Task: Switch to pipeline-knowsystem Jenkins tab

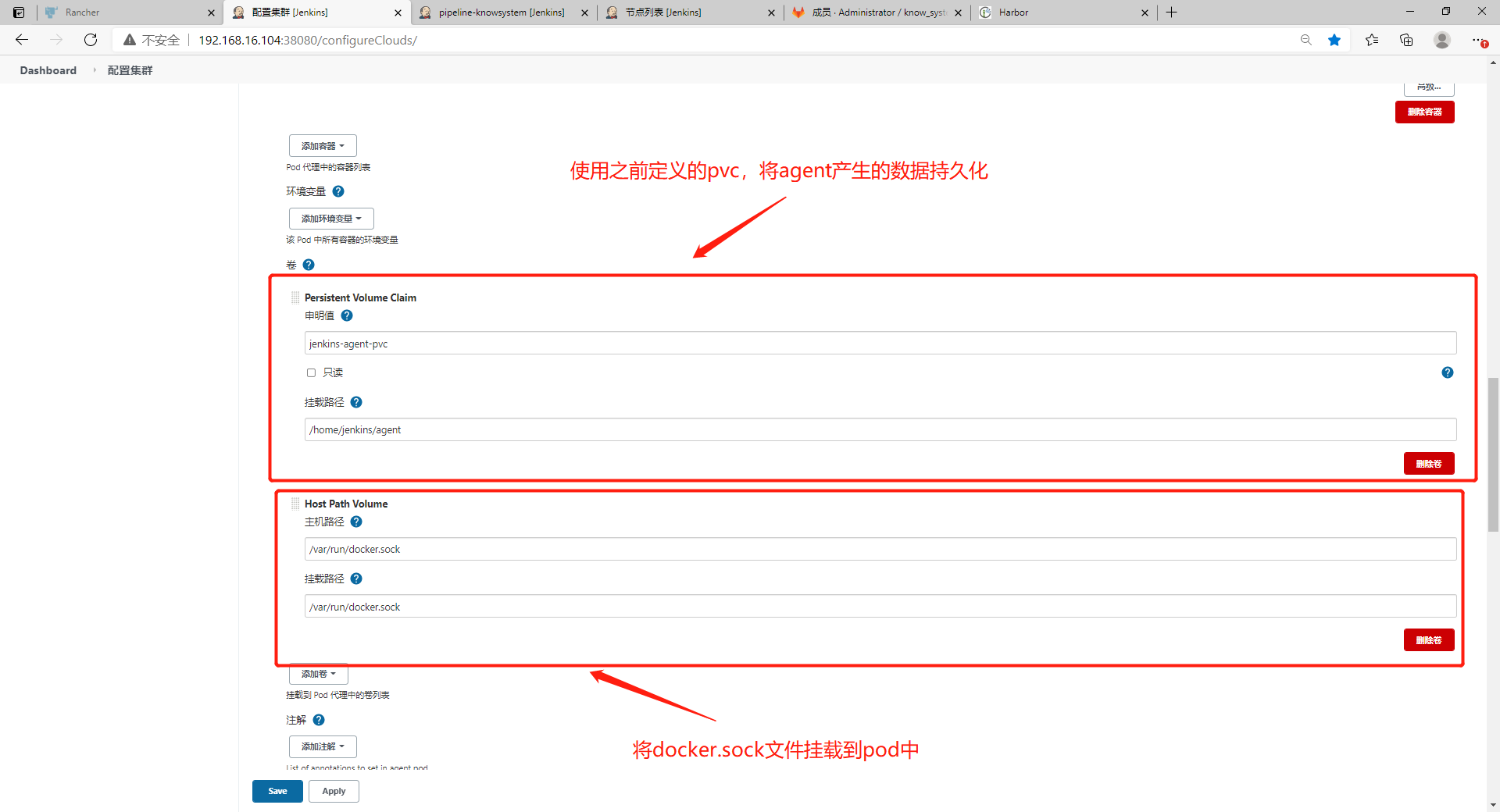Action: coord(502,12)
